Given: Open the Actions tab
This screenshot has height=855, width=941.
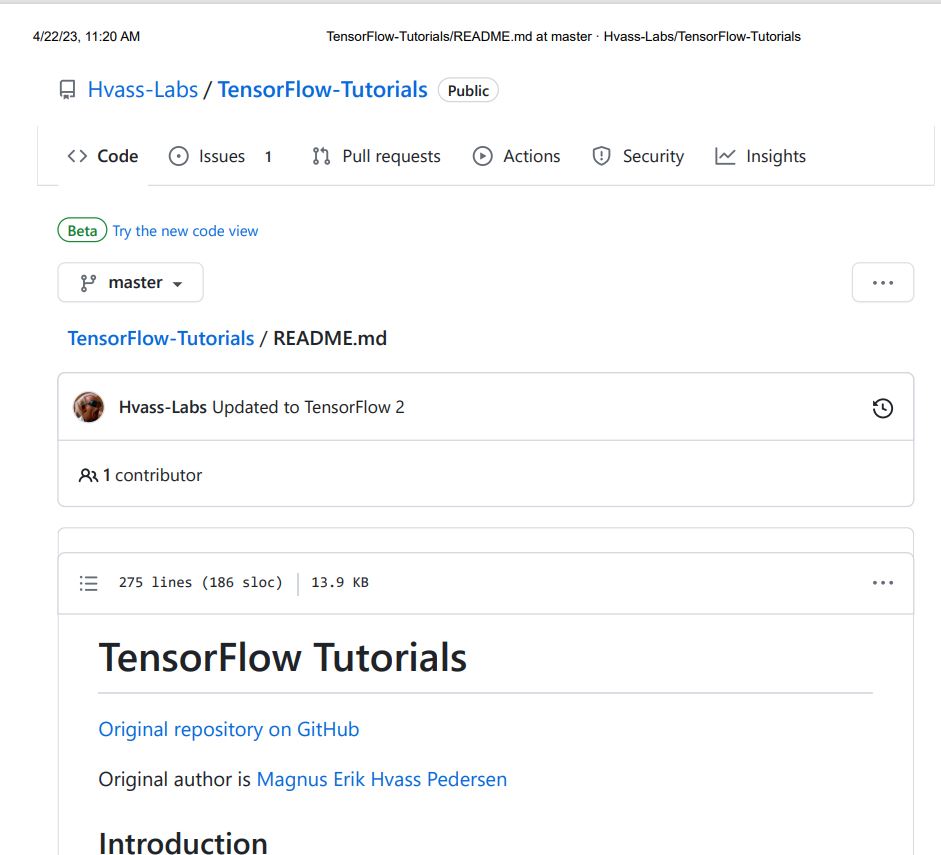Looking at the screenshot, I should click(x=517, y=156).
